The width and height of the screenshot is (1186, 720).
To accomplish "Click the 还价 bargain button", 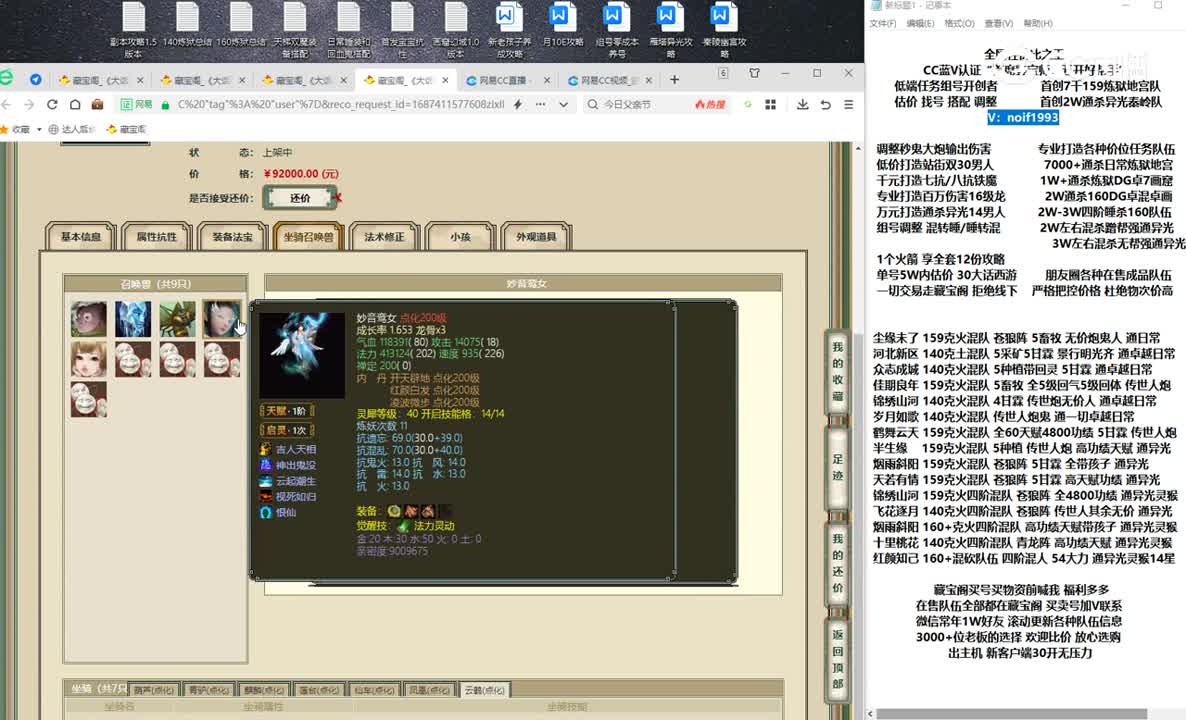I will point(300,198).
